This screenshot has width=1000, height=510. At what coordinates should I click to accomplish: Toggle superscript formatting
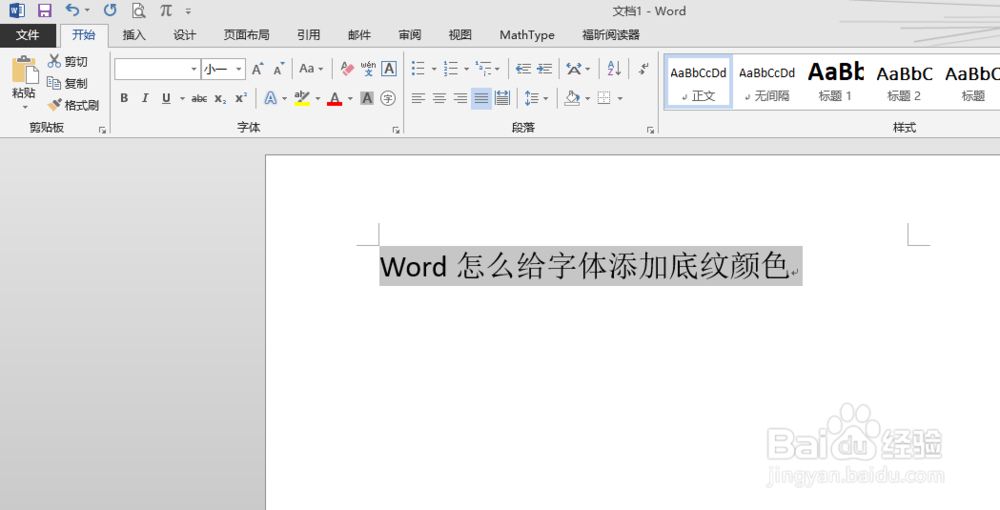pyautogui.click(x=241, y=98)
